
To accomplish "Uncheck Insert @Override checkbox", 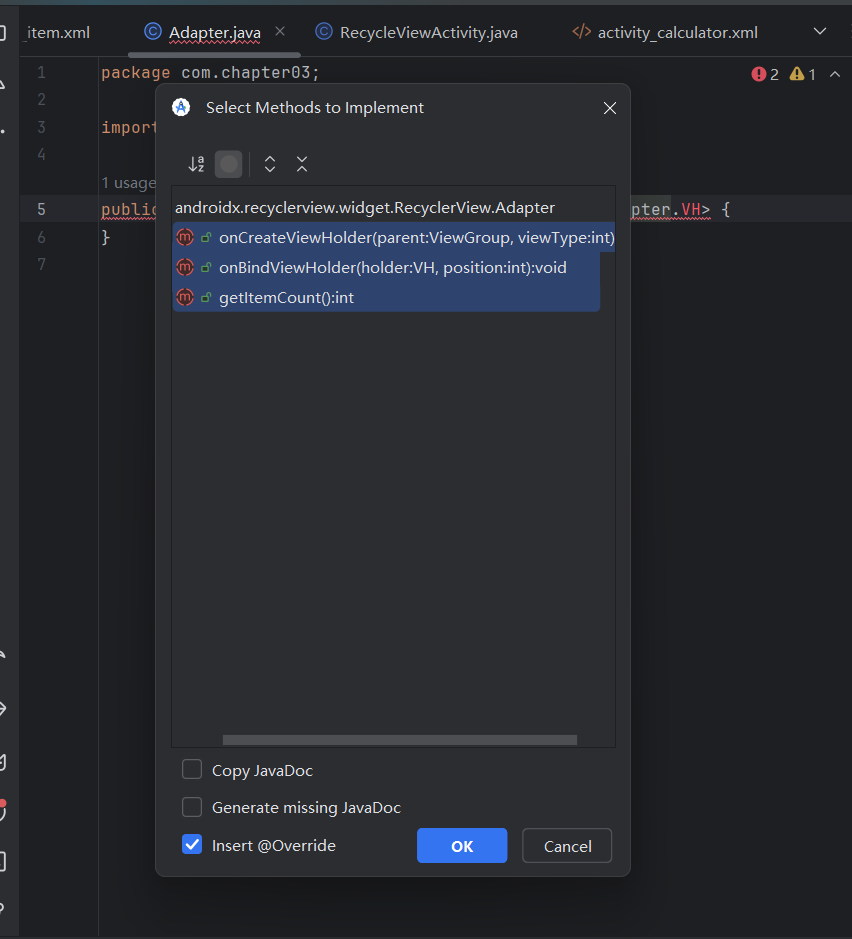I will [192, 844].
